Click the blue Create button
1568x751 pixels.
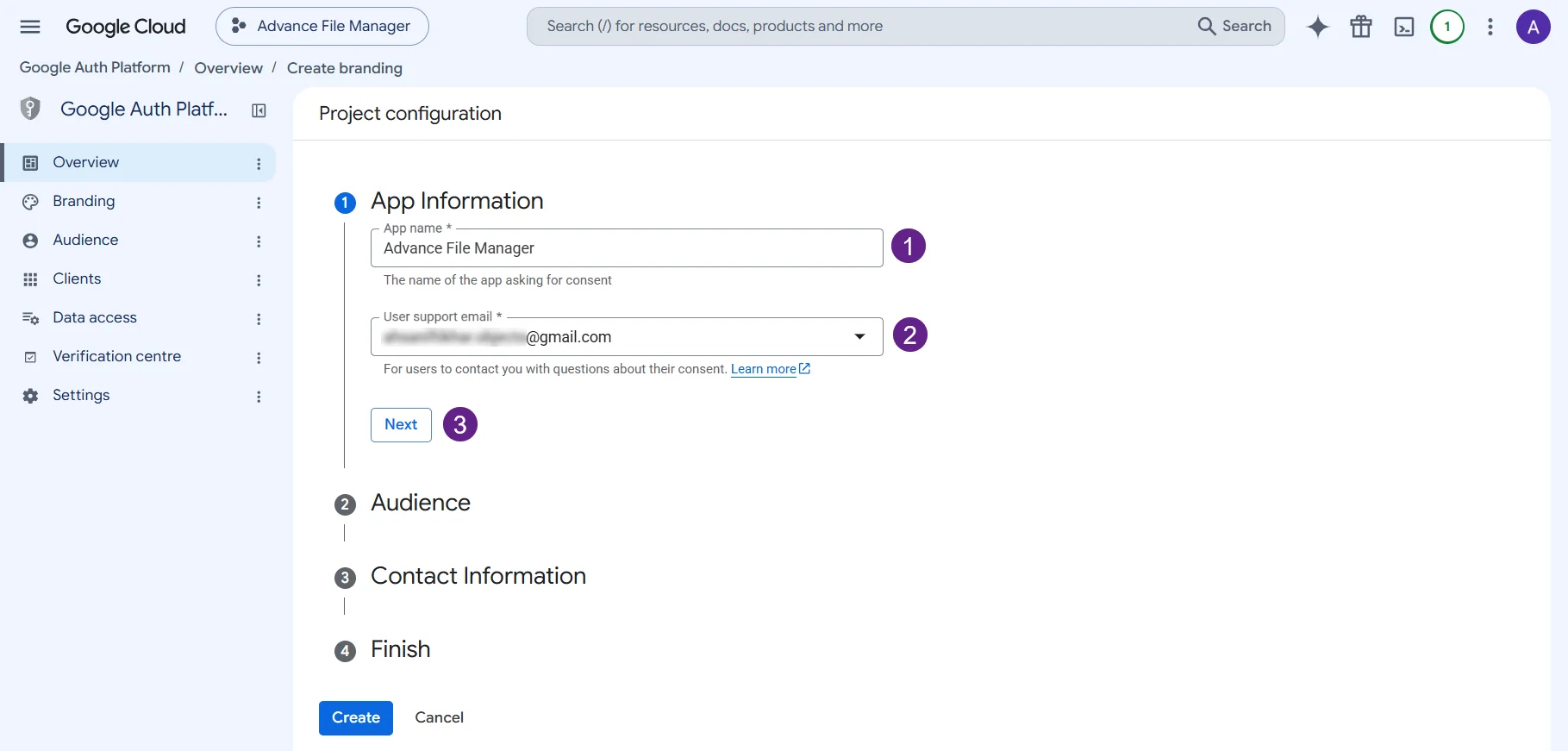pyautogui.click(x=356, y=718)
